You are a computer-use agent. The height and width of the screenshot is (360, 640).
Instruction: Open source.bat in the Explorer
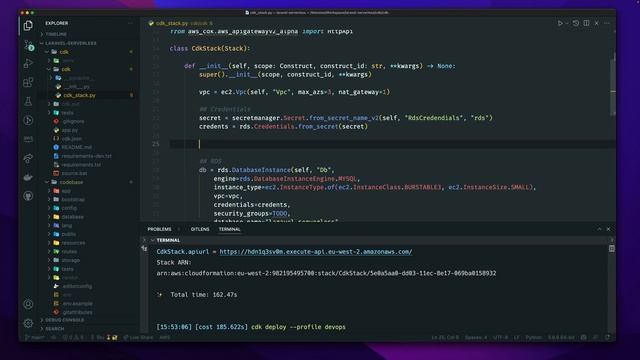pyautogui.click(x=74, y=173)
